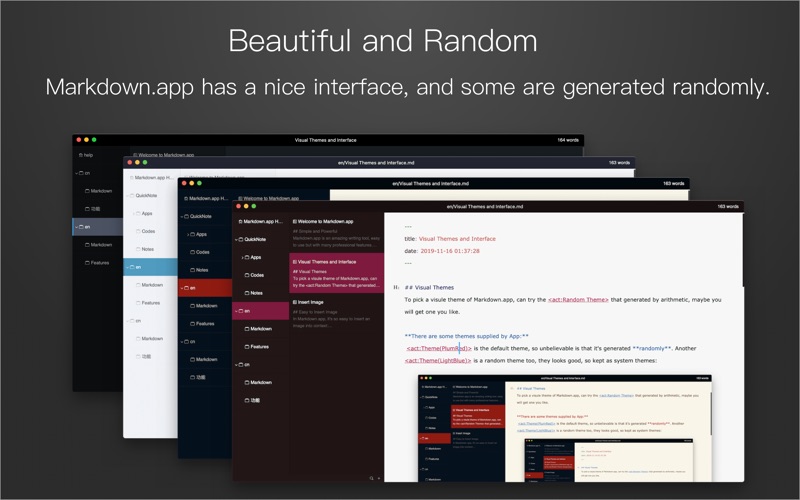The image size is (800, 500).
Task: Collapse QuickNote chevron in front plum window
Action: click(x=236, y=239)
